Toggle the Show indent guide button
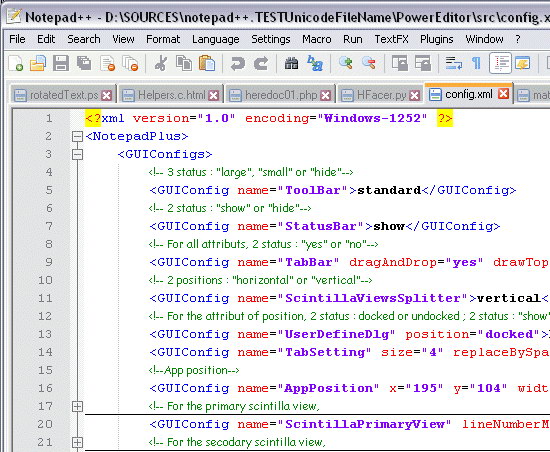Screen dimensions: 550x452 pyautogui.click(x=501, y=63)
